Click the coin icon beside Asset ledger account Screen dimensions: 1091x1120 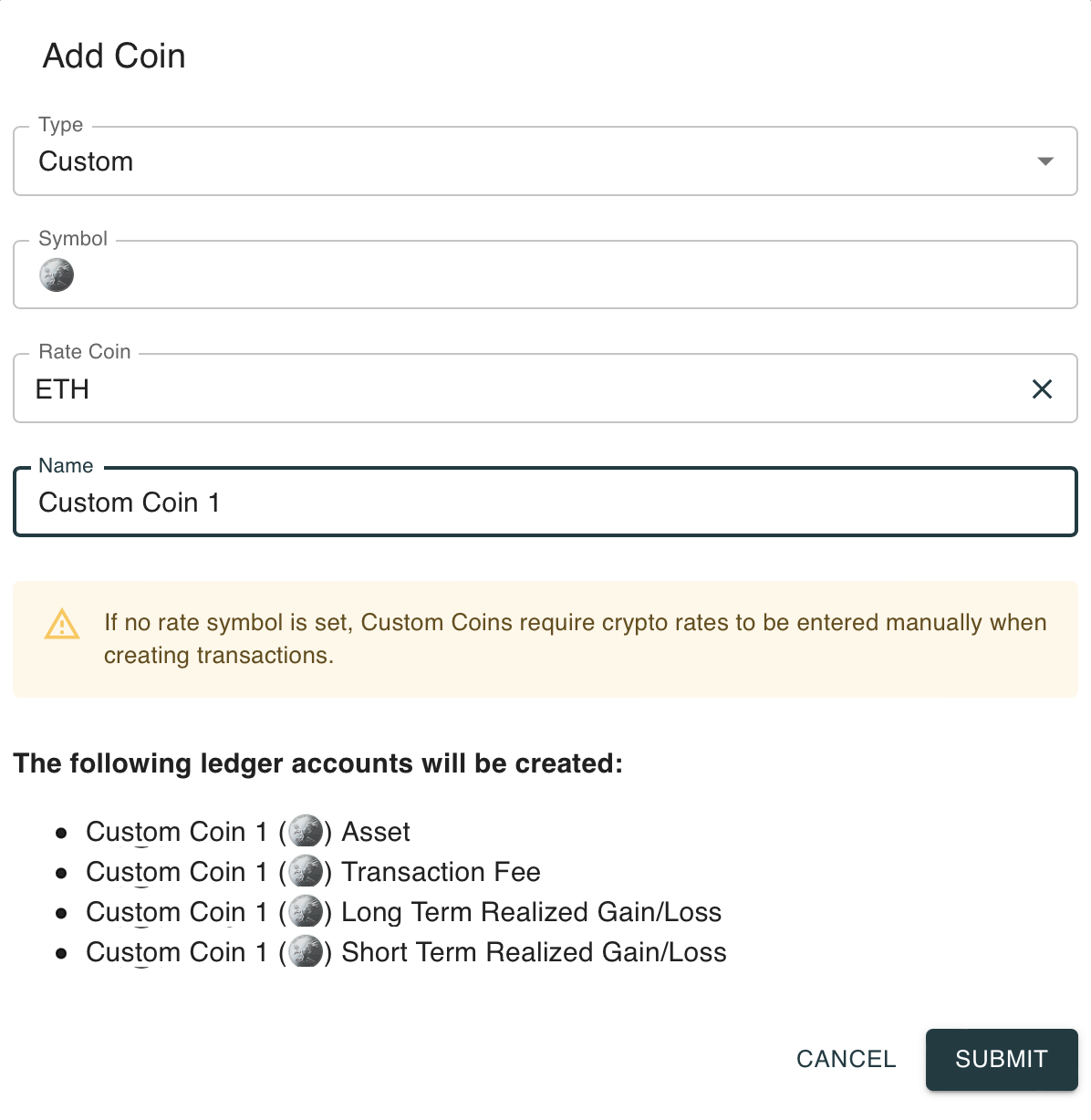pyautogui.click(x=307, y=832)
